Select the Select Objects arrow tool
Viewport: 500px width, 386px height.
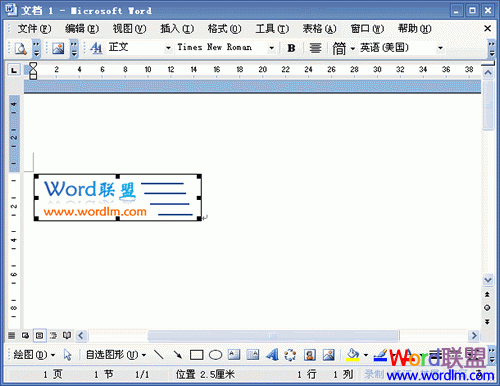pyautogui.click(x=68, y=355)
